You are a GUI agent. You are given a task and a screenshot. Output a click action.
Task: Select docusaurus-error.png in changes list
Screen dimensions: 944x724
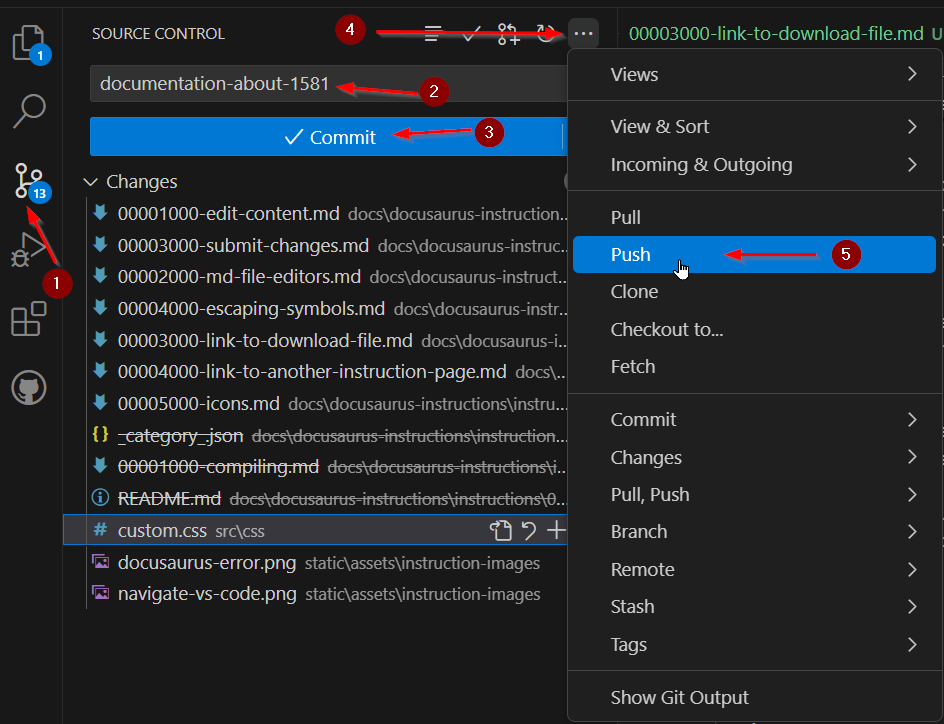207,563
